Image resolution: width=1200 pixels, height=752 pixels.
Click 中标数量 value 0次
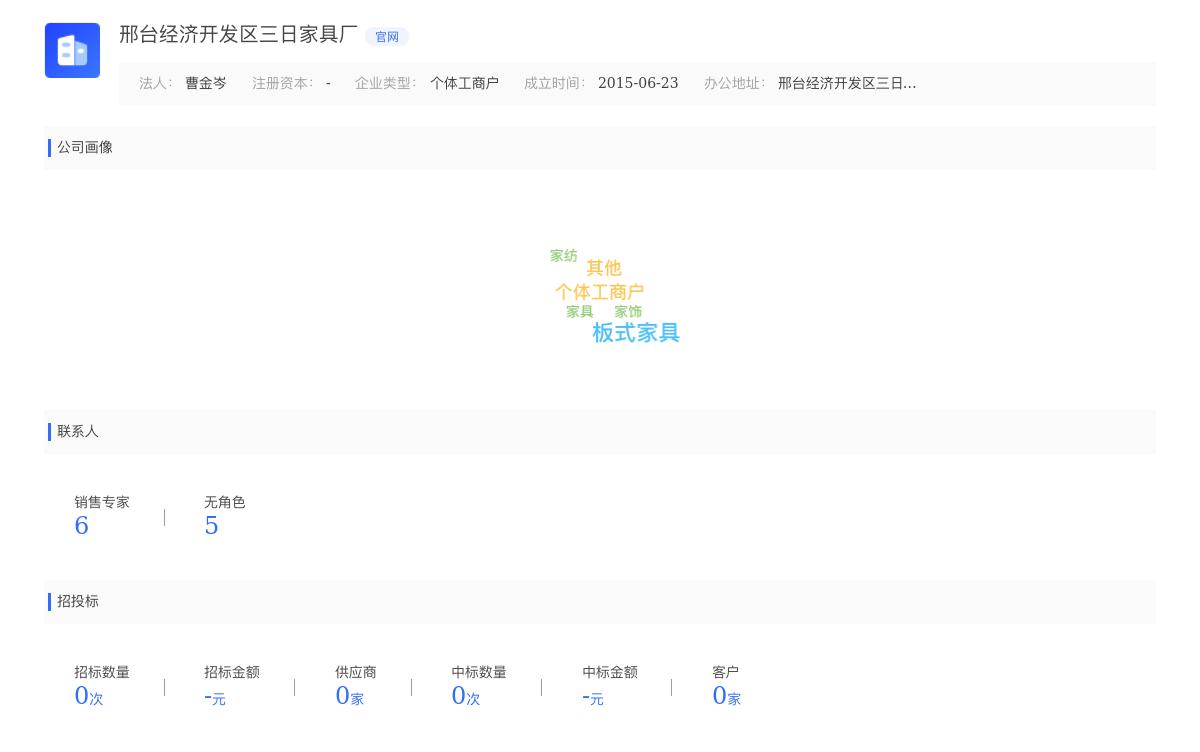(466, 696)
